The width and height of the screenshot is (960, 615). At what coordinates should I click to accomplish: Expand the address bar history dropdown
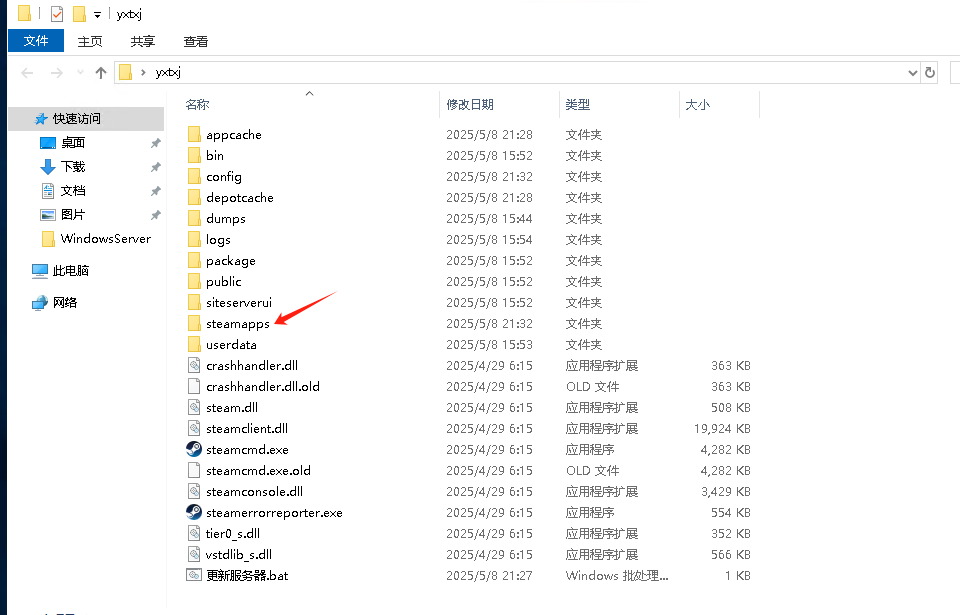tap(912, 73)
